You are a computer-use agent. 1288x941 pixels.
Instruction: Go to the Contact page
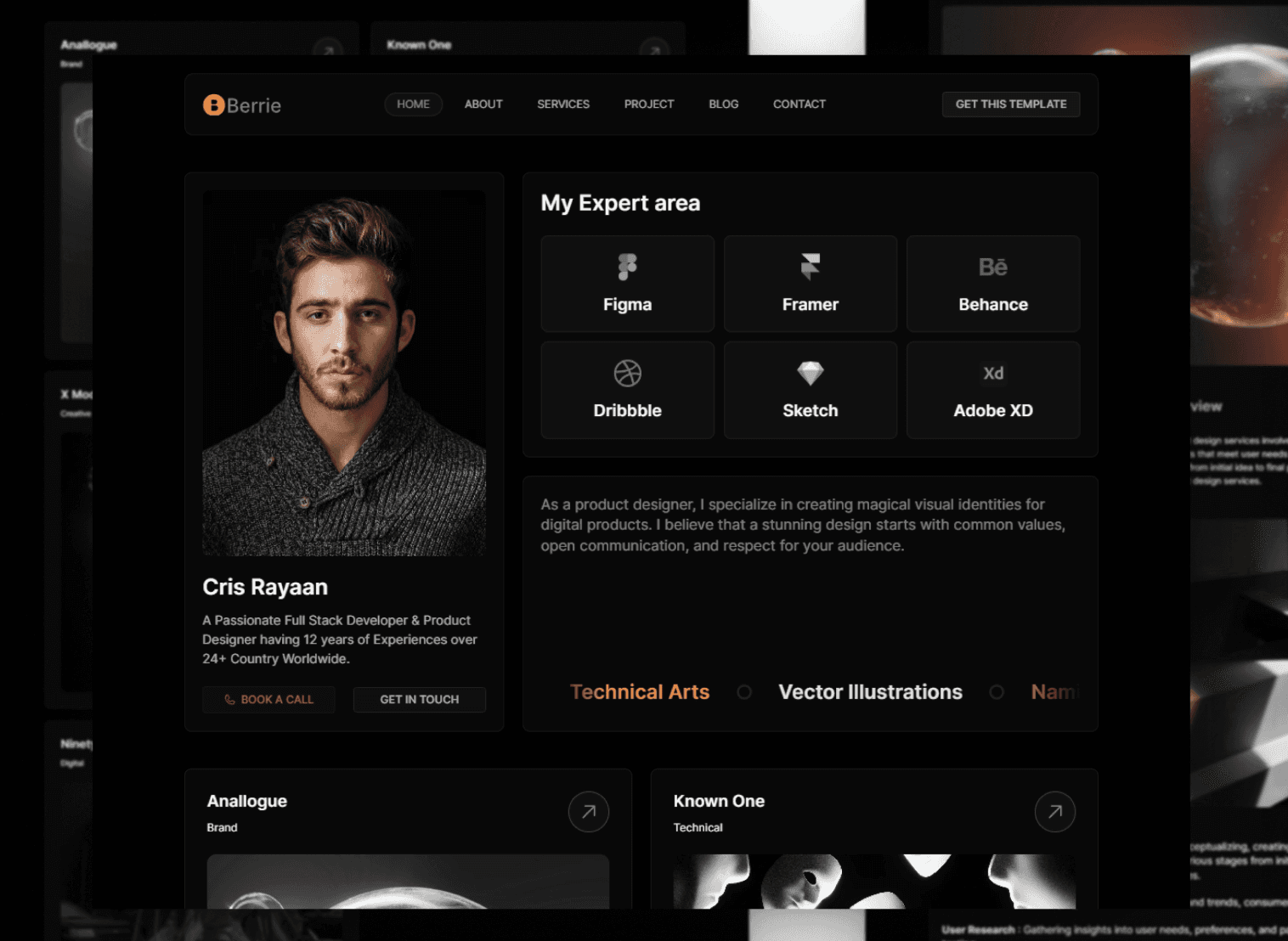click(799, 104)
